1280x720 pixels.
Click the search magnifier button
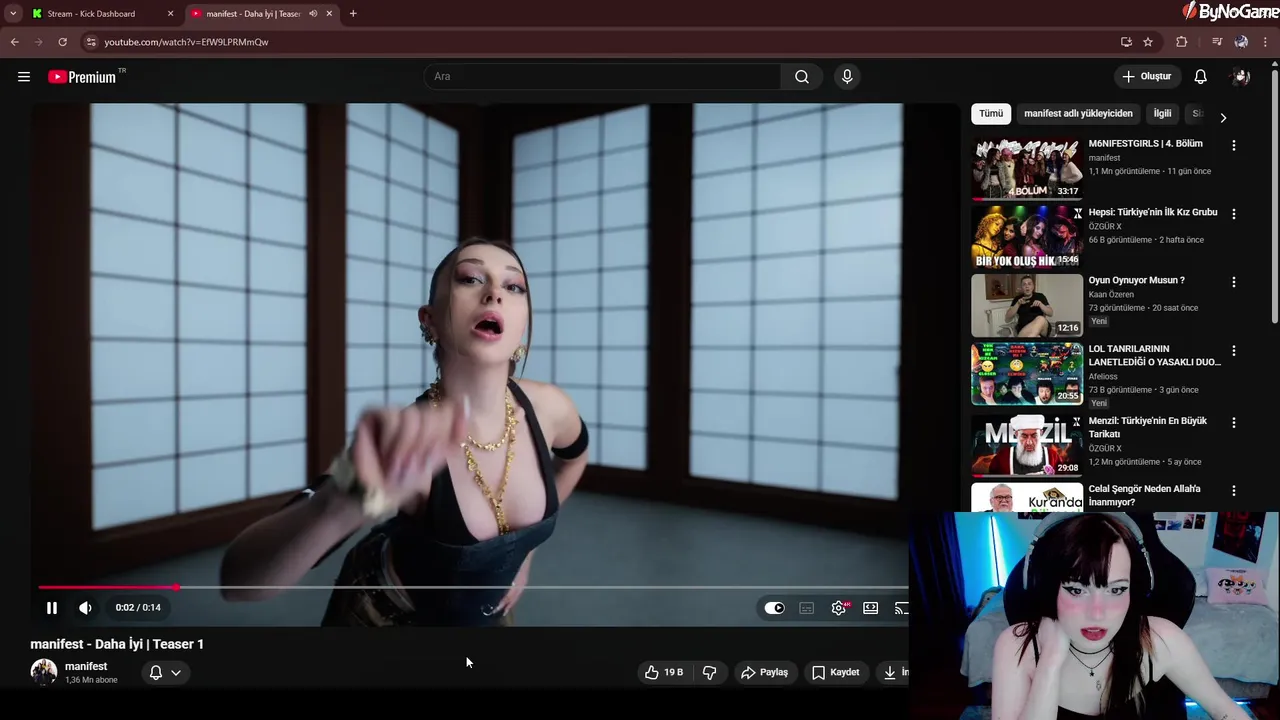pyautogui.click(x=802, y=77)
